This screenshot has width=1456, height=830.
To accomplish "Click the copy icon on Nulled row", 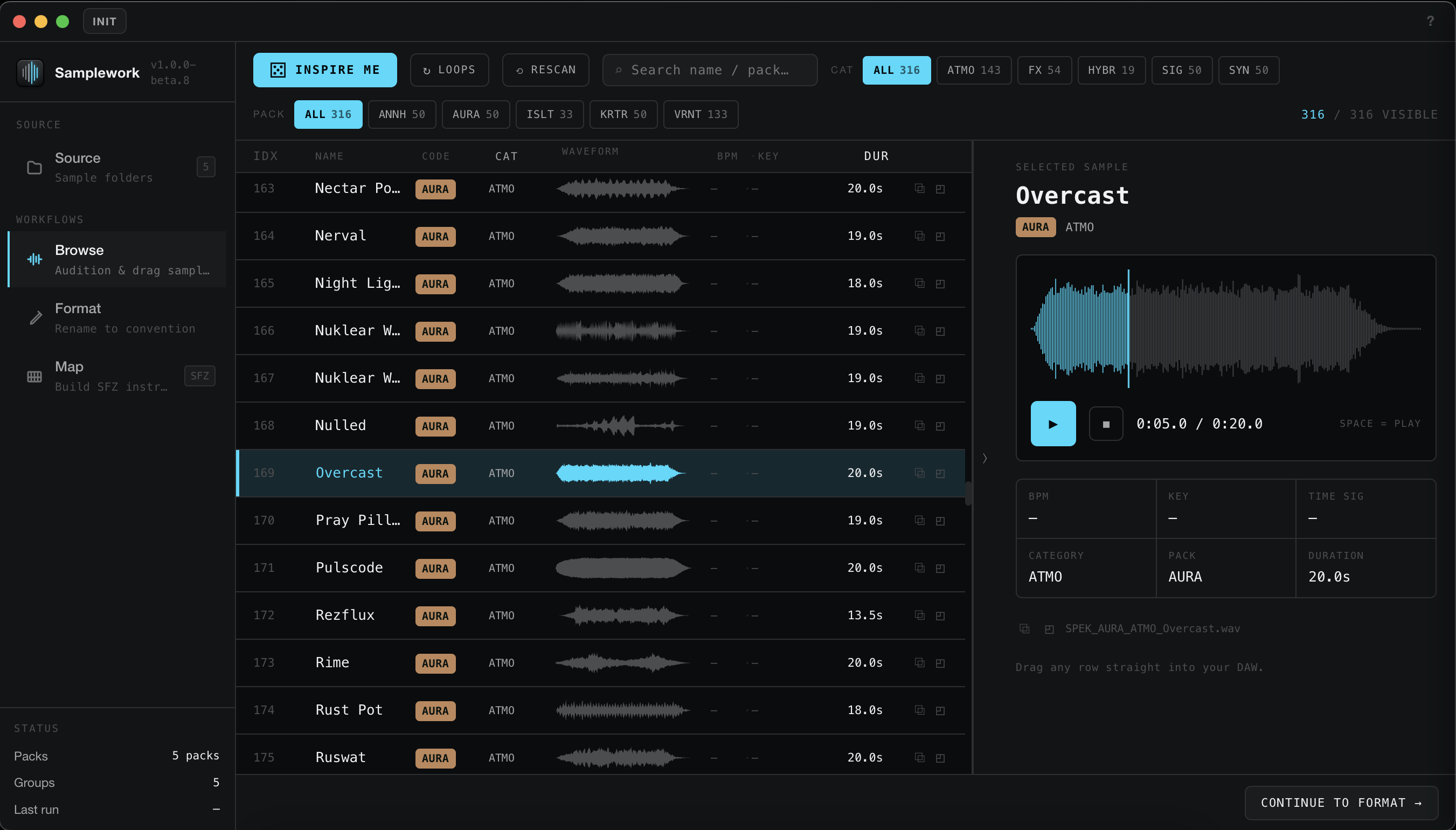I will (x=919, y=425).
